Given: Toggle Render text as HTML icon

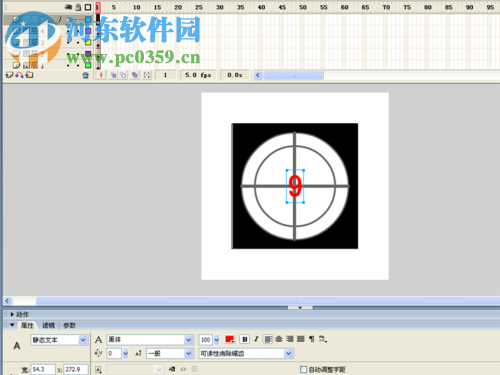Looking at the screenshot, I should pos(183,369).
